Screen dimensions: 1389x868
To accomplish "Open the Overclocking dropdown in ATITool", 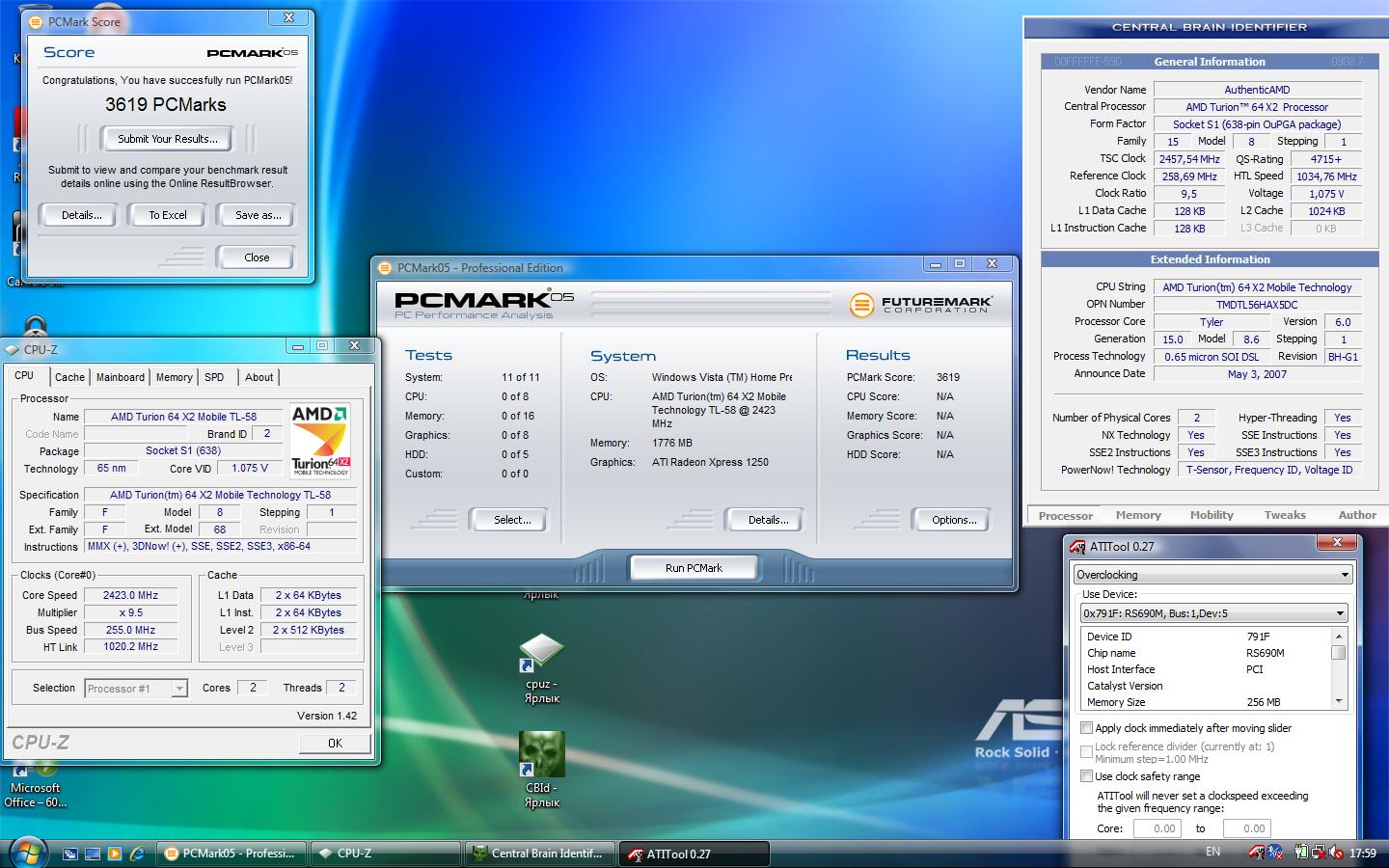I will pos(1212,575).
